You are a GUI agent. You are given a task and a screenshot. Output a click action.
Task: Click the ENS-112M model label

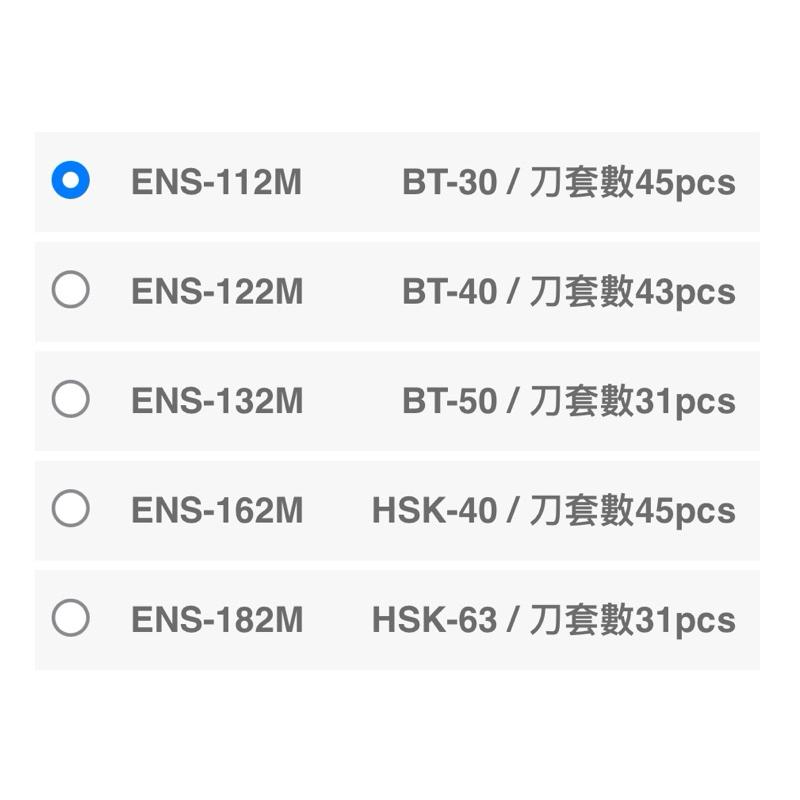[216, 181]
